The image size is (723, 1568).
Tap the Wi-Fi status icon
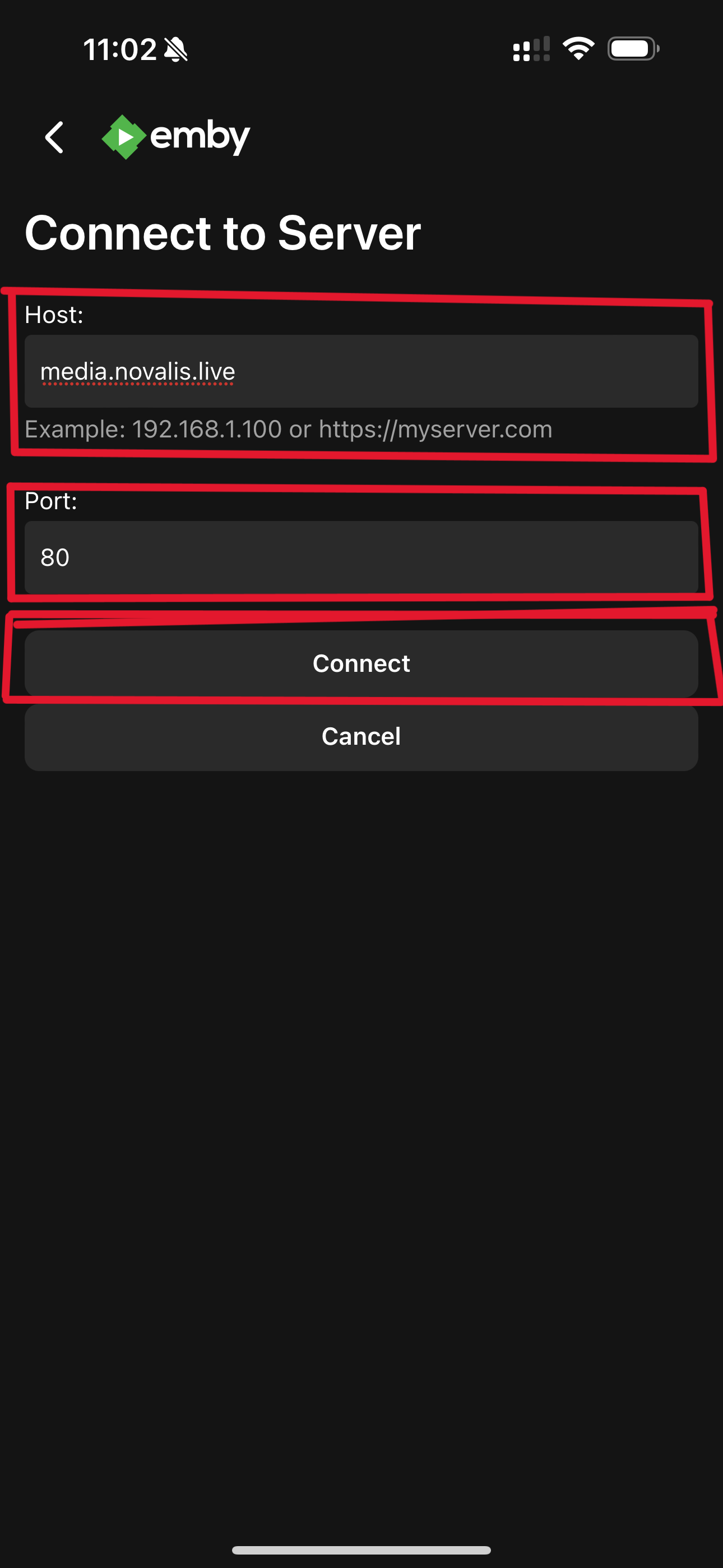pyautogui.click(x=578, y=49)
